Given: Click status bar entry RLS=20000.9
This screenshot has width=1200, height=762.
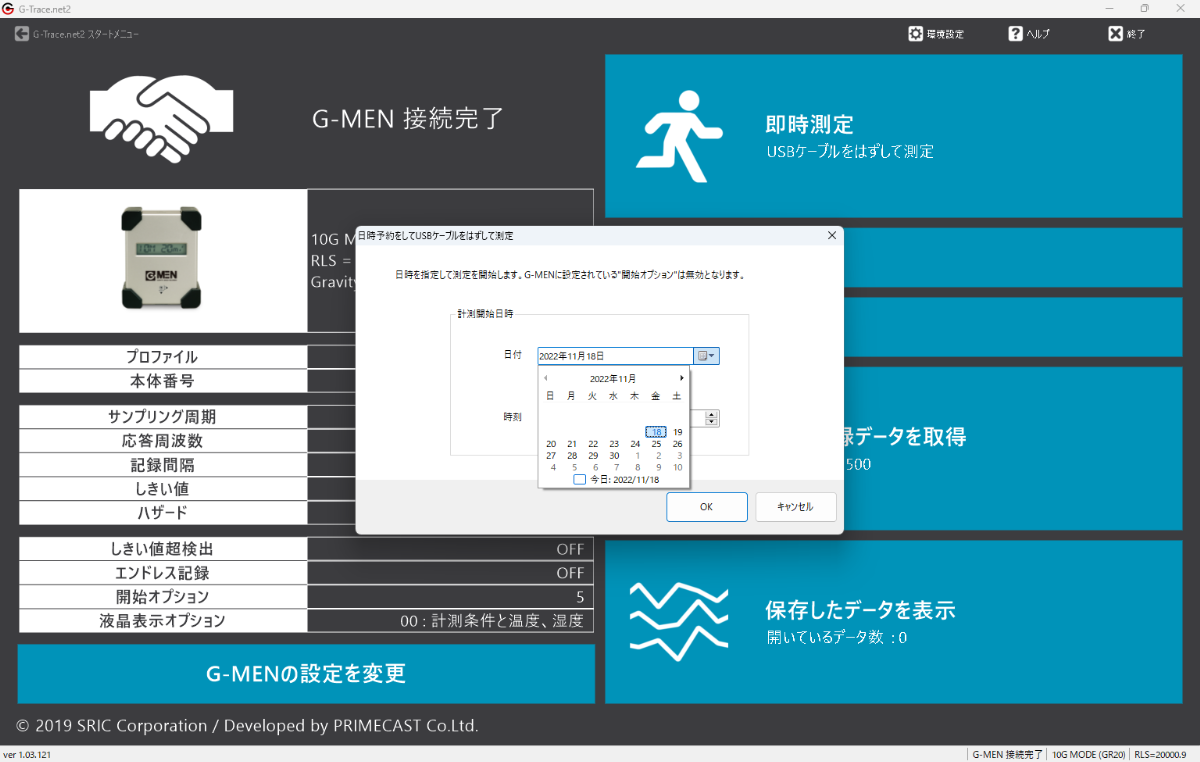Looking at the screenshot, I should [1160, 754].
